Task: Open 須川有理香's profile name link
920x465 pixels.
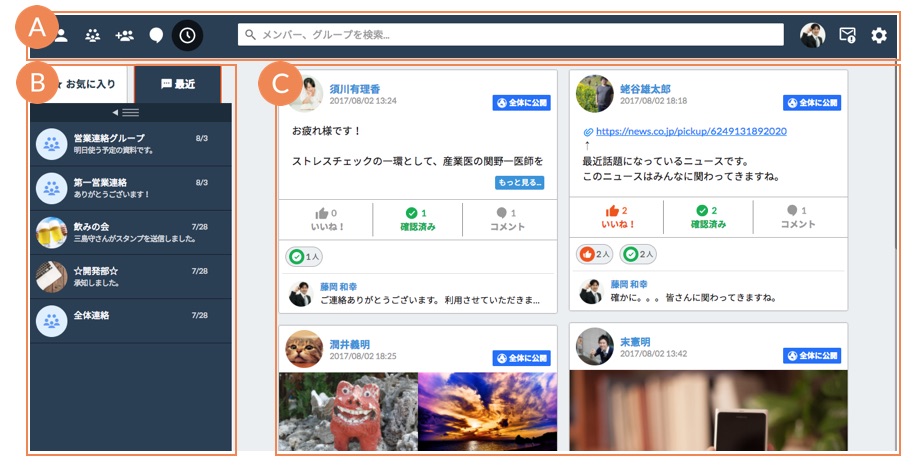Action: tap(357, 88)
